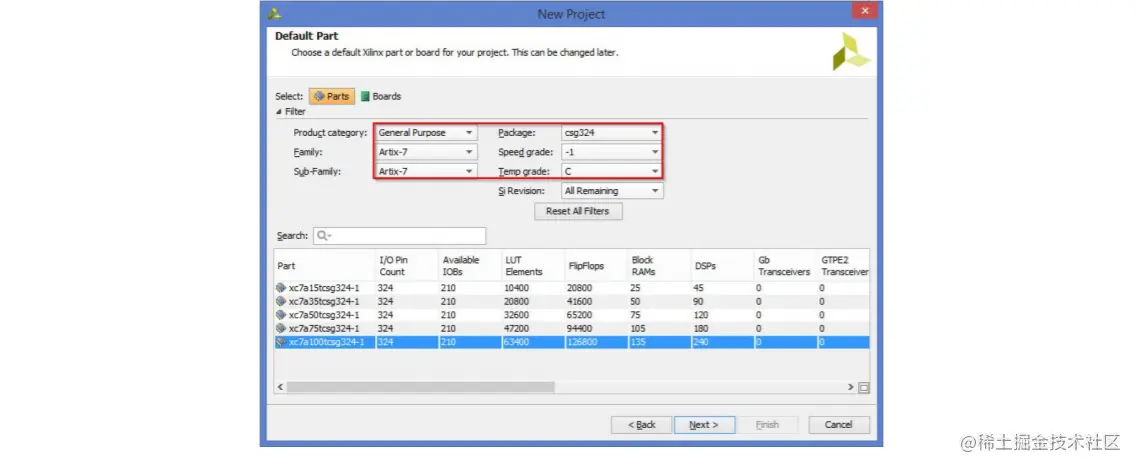
Task: Sort by the Part column header
Action: 325,266
